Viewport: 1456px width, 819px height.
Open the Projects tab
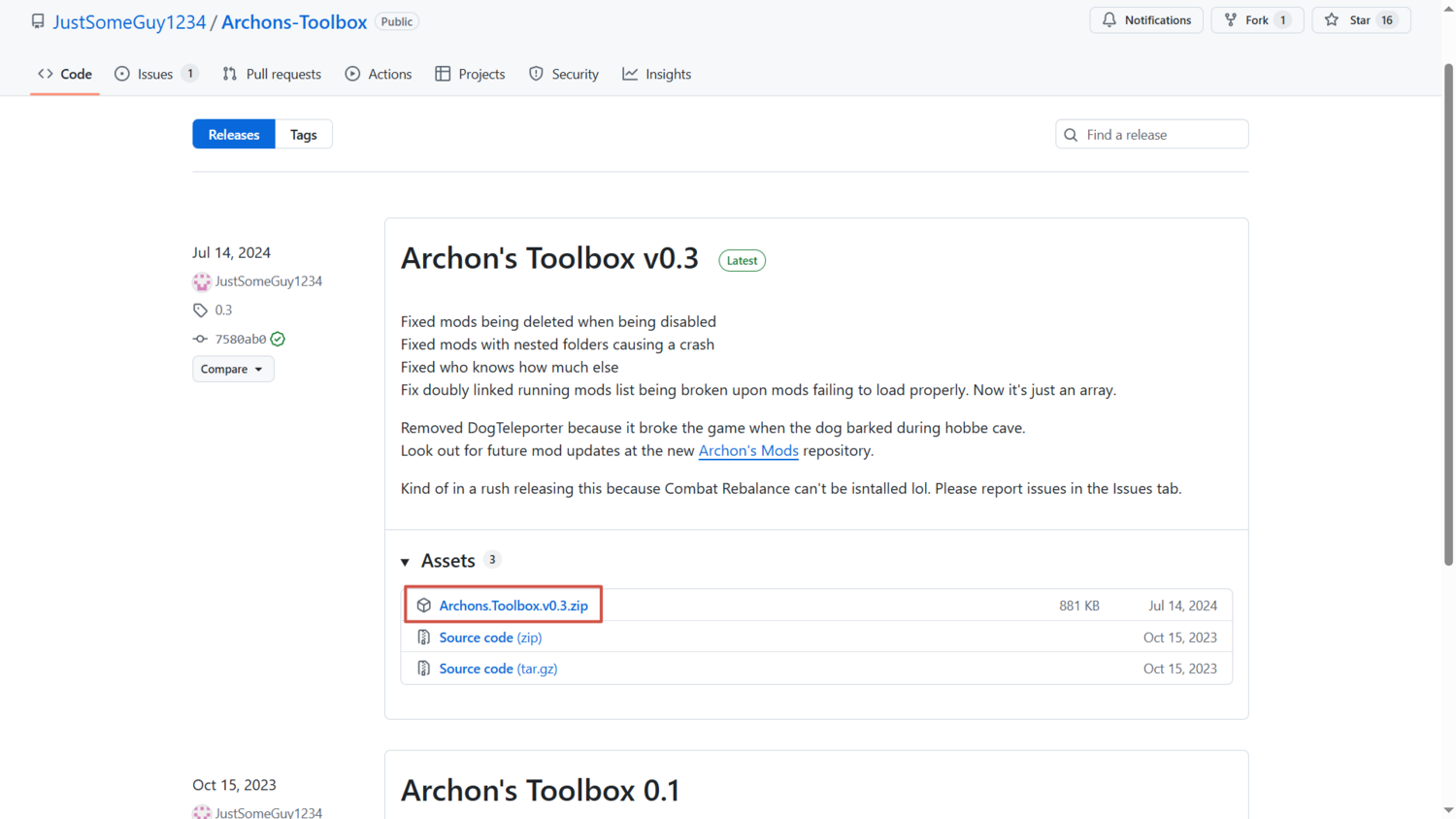pyautogui.click(x=470, y=74)
